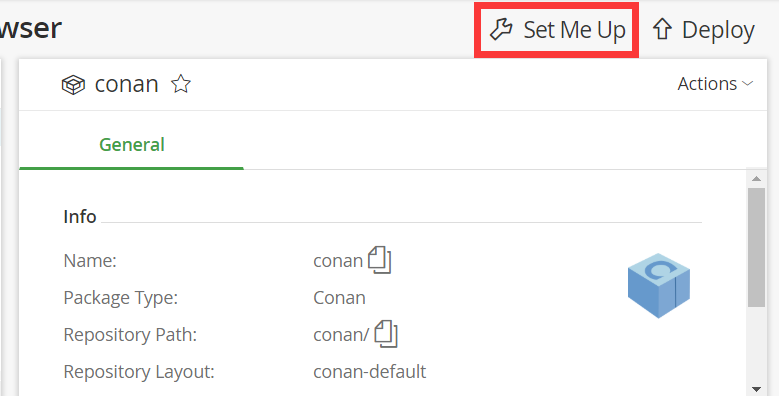
Task: Open the Actions dropdown menu
Action: click(x=715, y=84)
